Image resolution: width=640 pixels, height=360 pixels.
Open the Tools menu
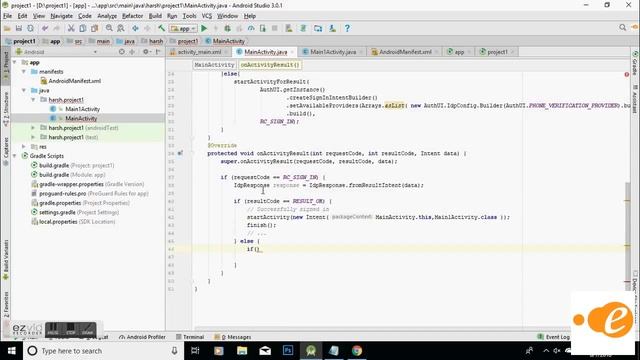(189, 16)
